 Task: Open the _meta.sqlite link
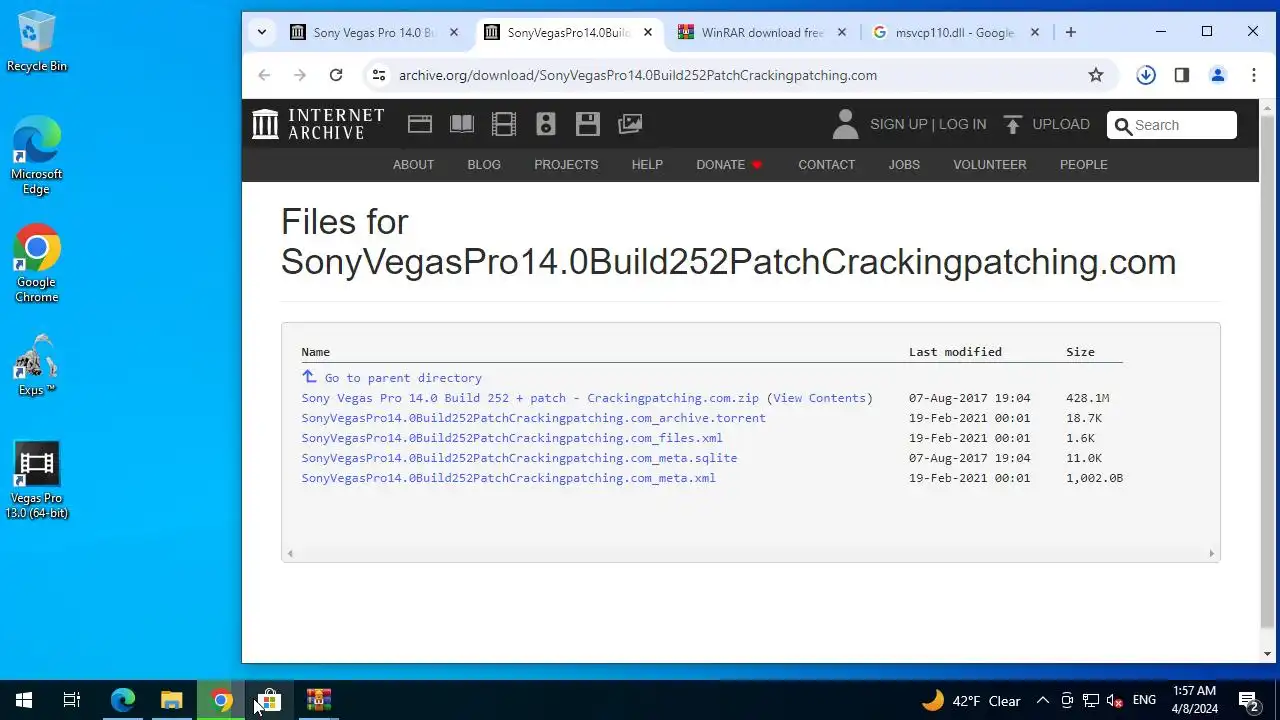click(x=519, y=458)
